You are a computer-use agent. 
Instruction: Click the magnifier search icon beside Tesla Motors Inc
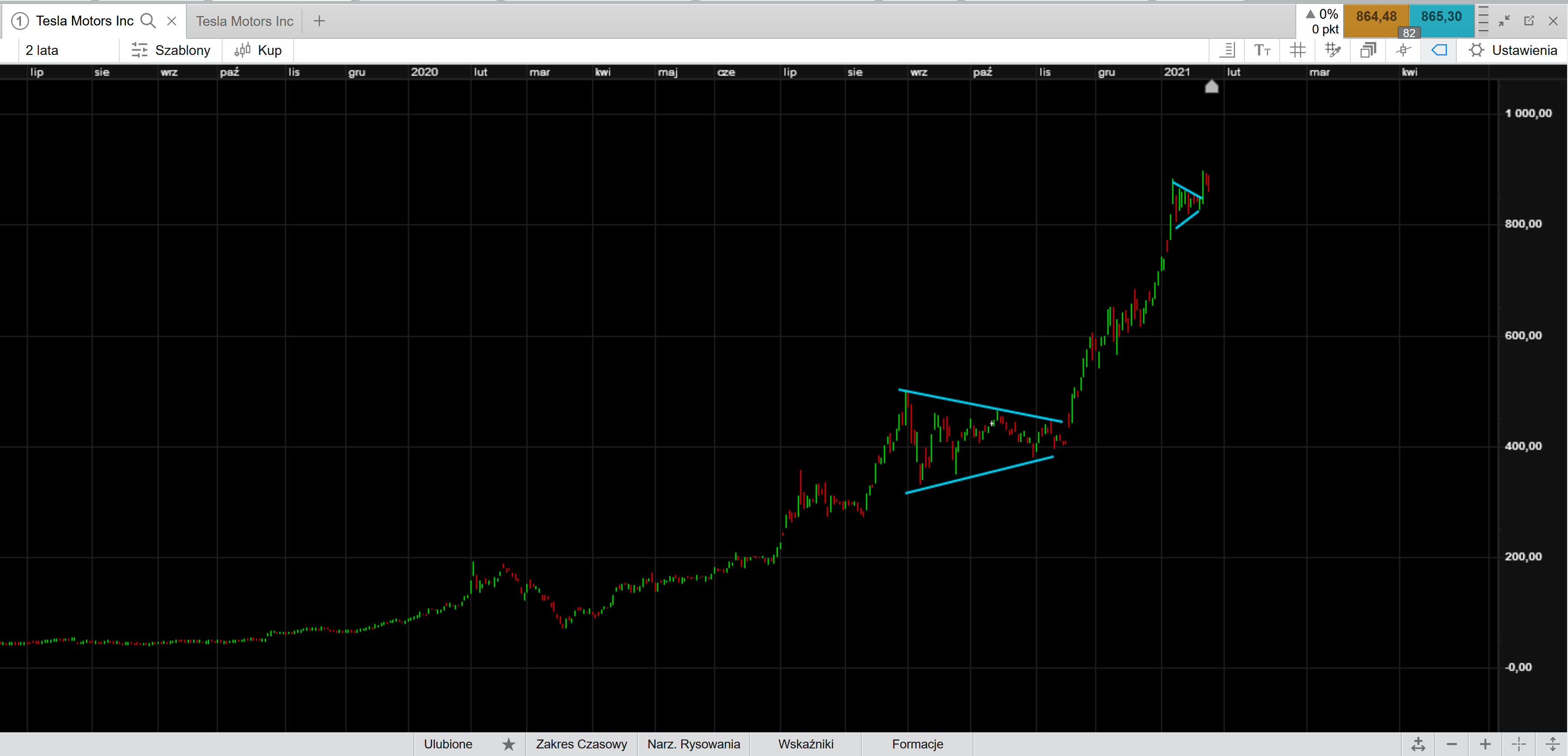[148, 21]
